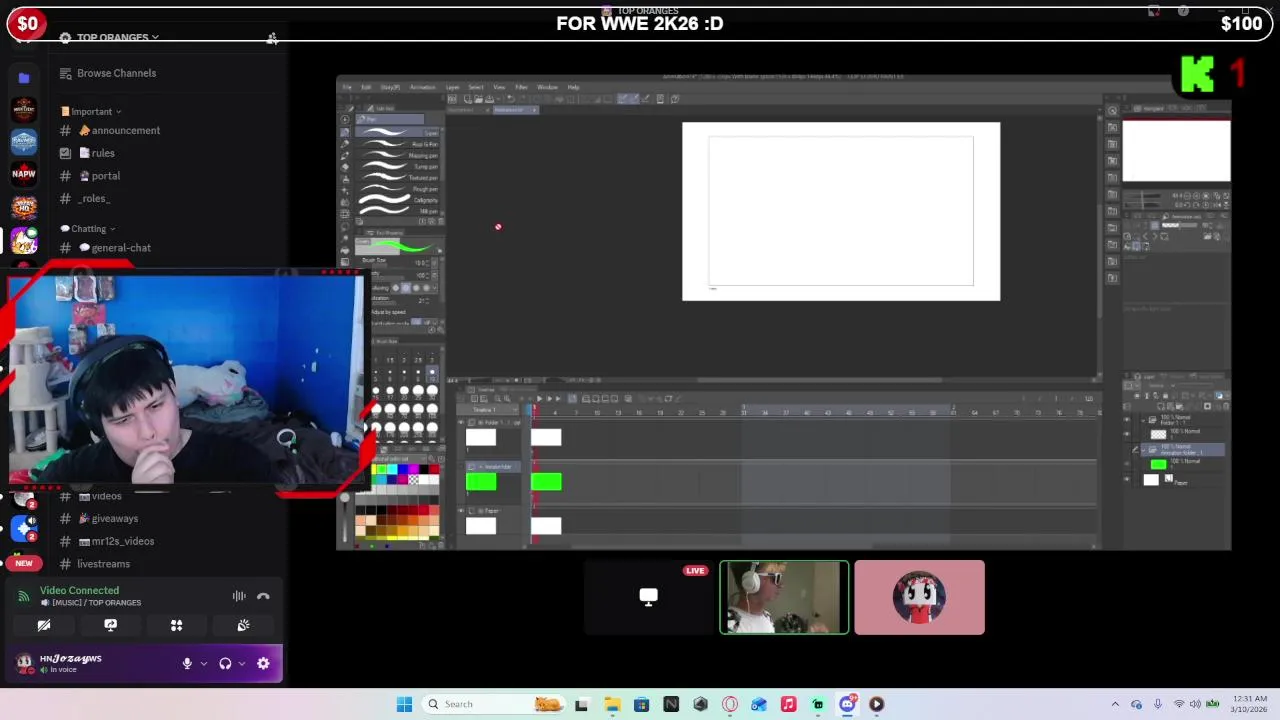Open the Discord Activities launcher icon
The image size is (1280, 720).
[176, 625]
